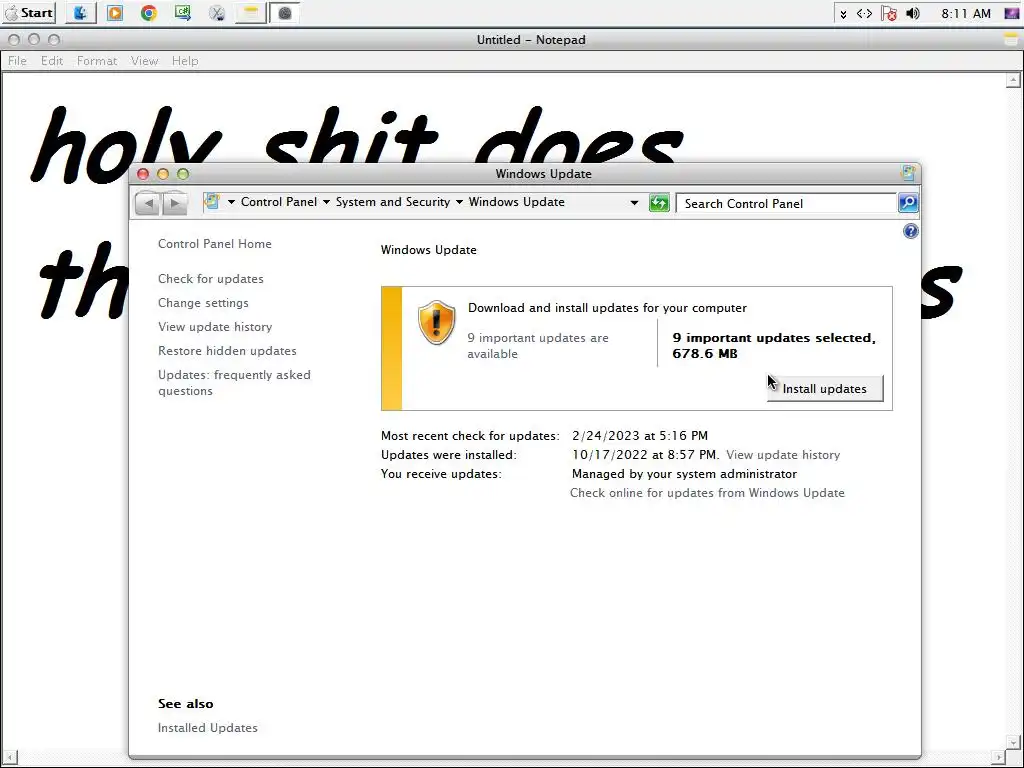Image resolution: width=1024 pixels, height=768 pixels.
Task: Open Installed Updates under See also
Action: (x=208, y=728)
